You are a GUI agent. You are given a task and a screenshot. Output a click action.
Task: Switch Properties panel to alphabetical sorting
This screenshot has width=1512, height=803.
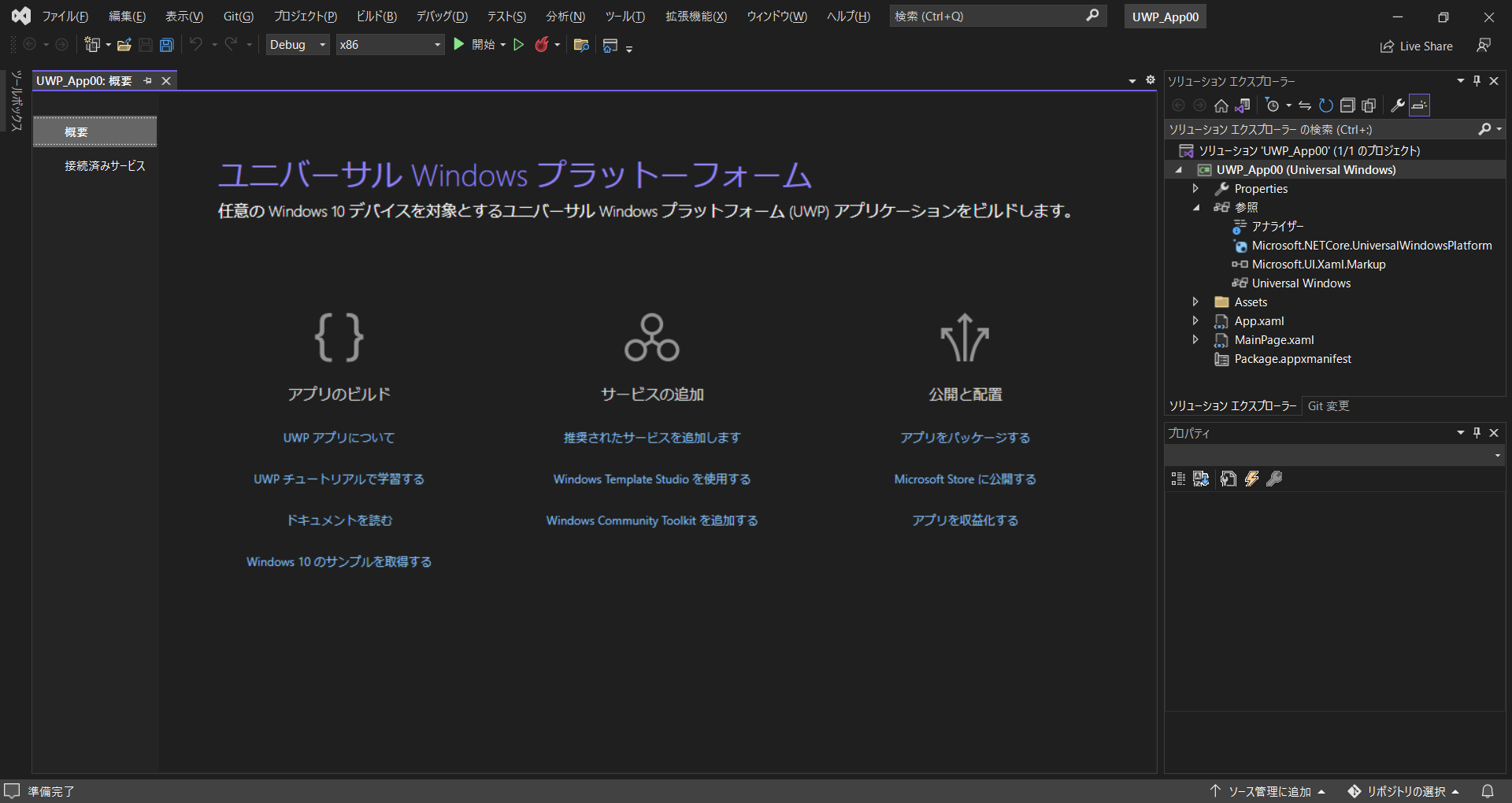(1200, 479)
